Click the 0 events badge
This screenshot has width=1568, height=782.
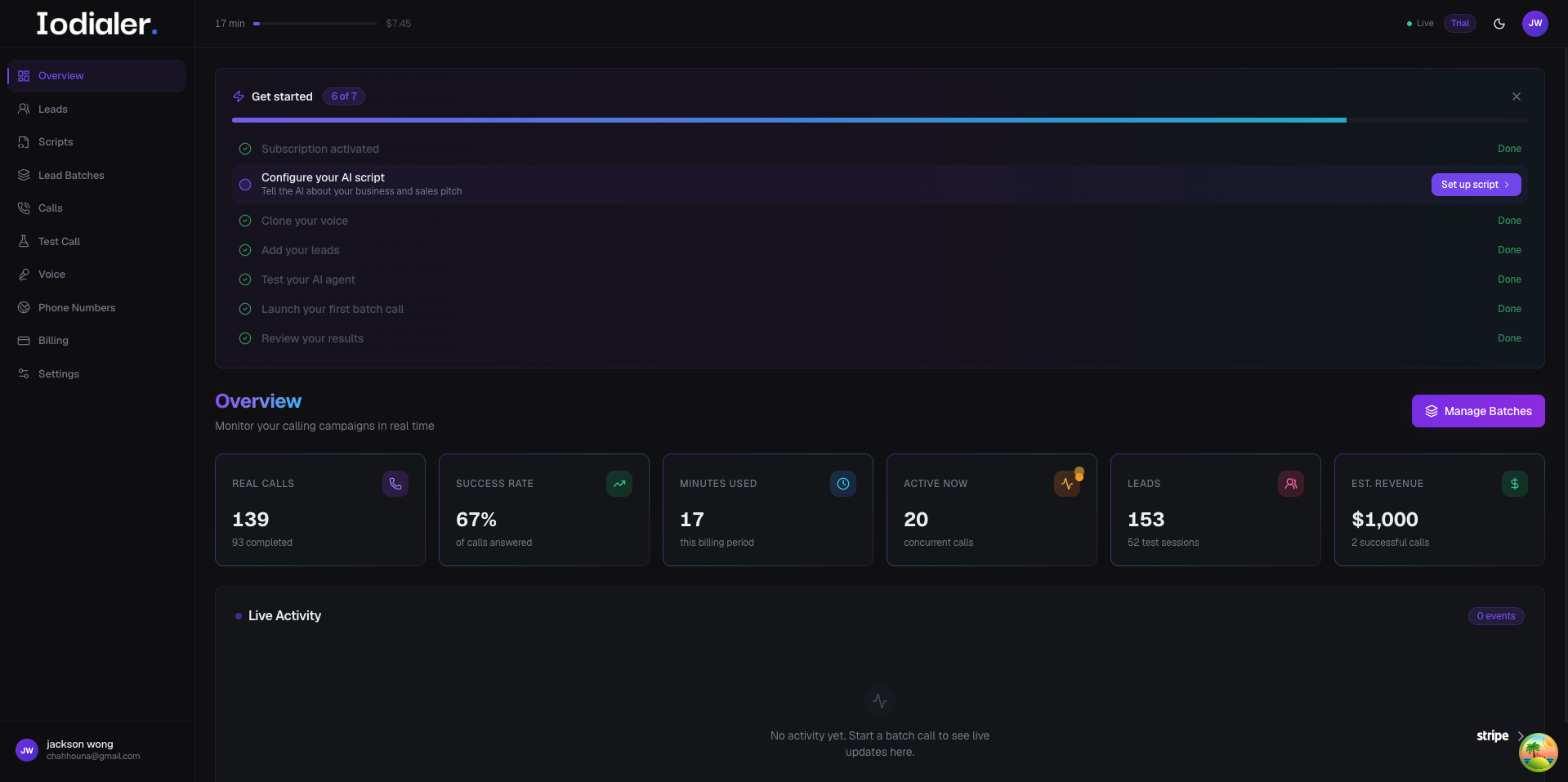pyautogui.click(x=1496, y=616)
